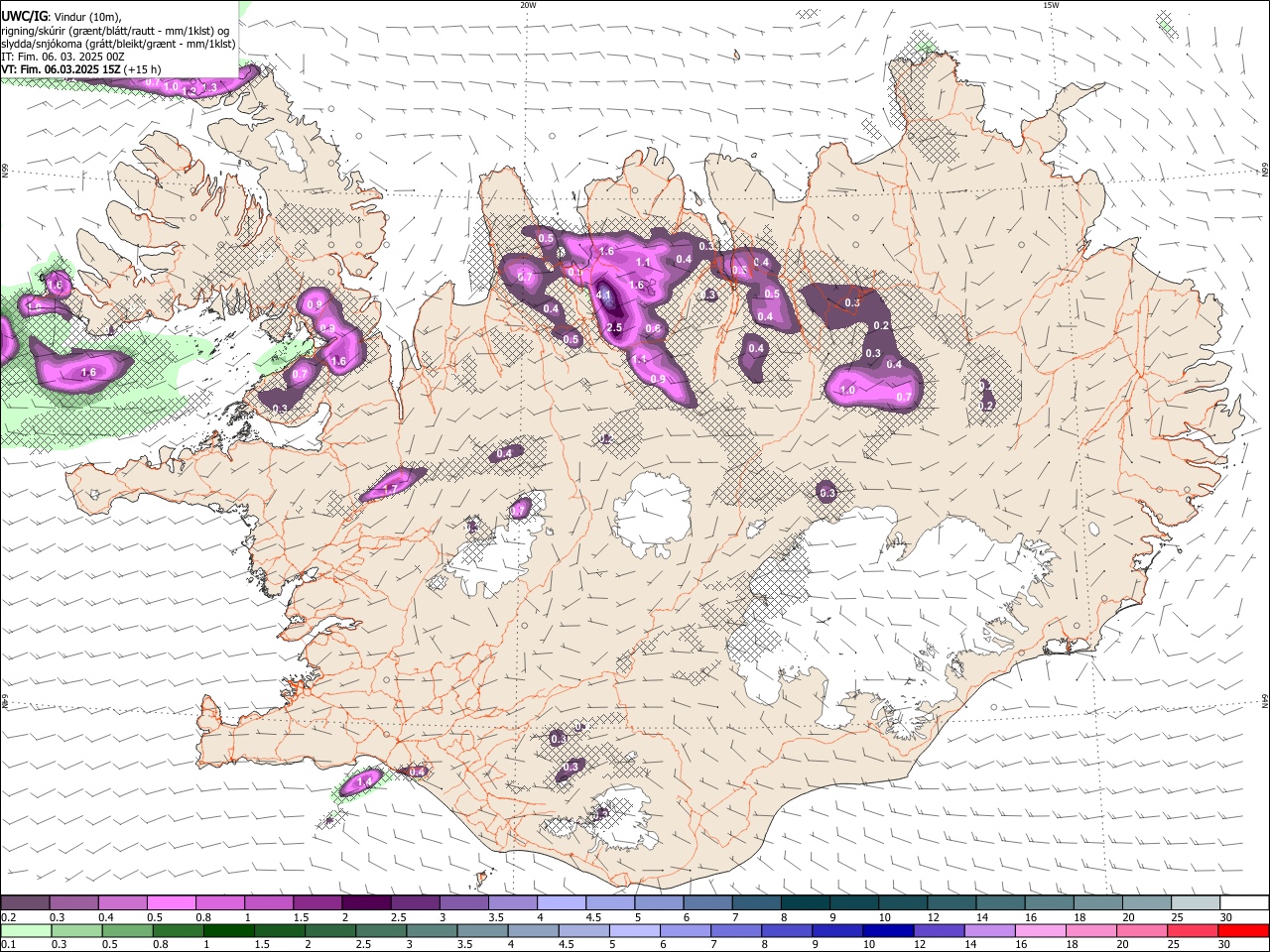
Task: Pick the magenta 1.5 swatch in upper legend
Action: [317, 903]
